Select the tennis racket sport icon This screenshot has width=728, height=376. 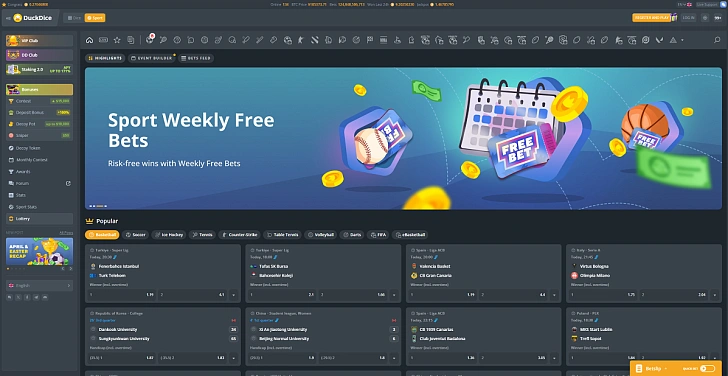pos(163,40)
